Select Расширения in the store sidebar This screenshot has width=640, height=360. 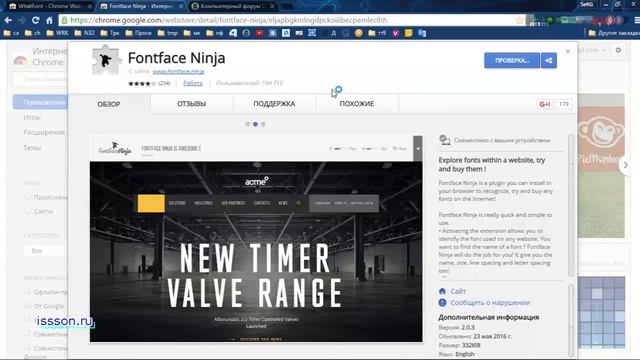(44, 132)
